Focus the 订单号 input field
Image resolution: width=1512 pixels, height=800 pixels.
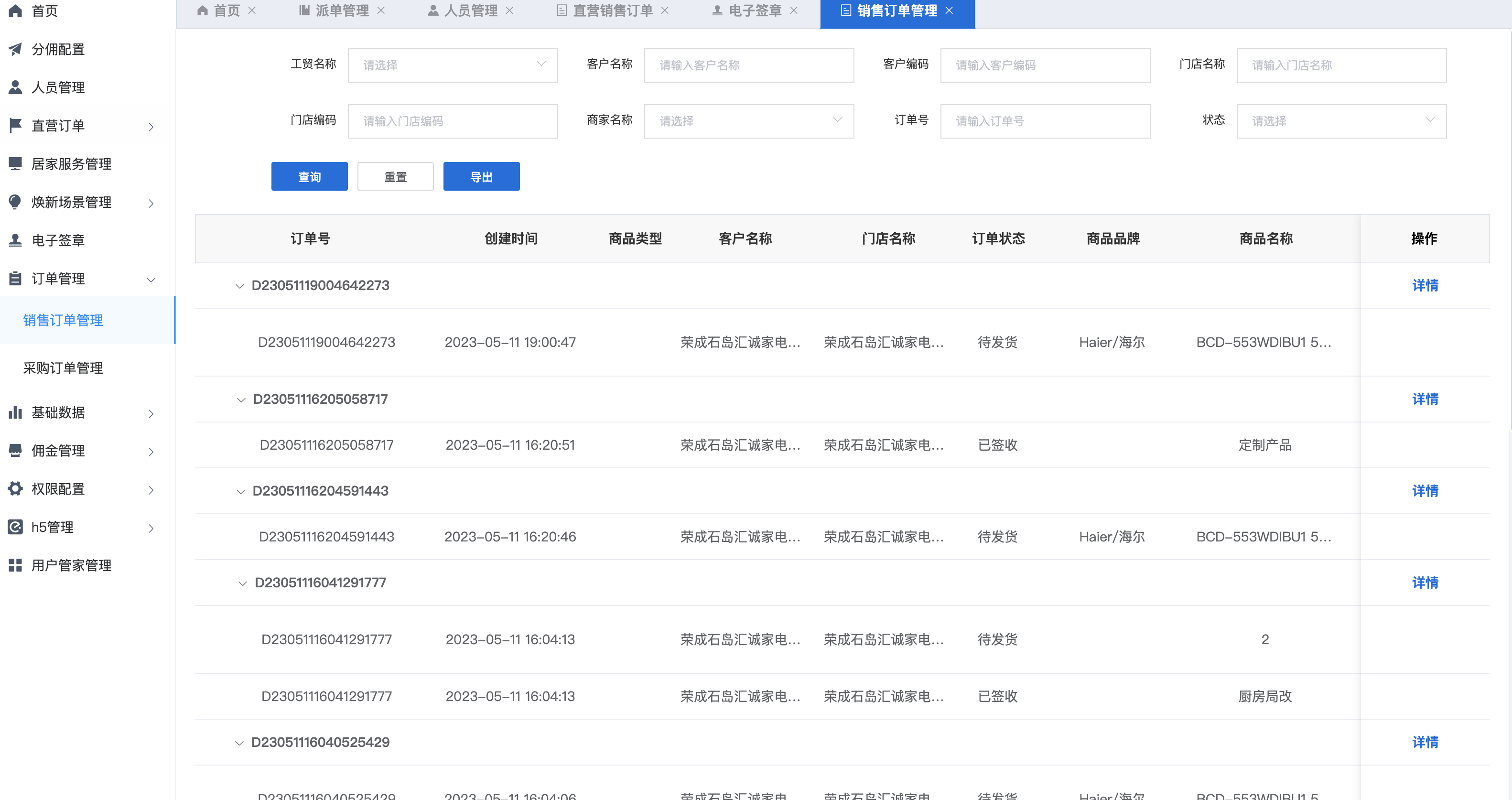[1045, 121]
